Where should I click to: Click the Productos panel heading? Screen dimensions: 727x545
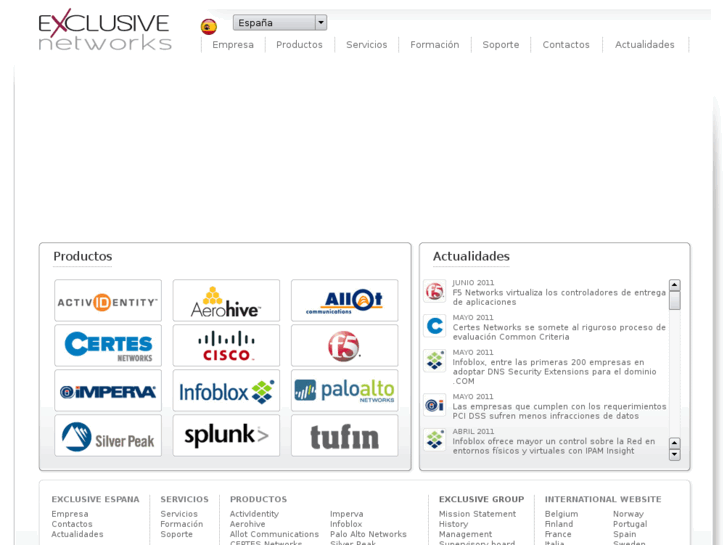click(x=83, y=256)
